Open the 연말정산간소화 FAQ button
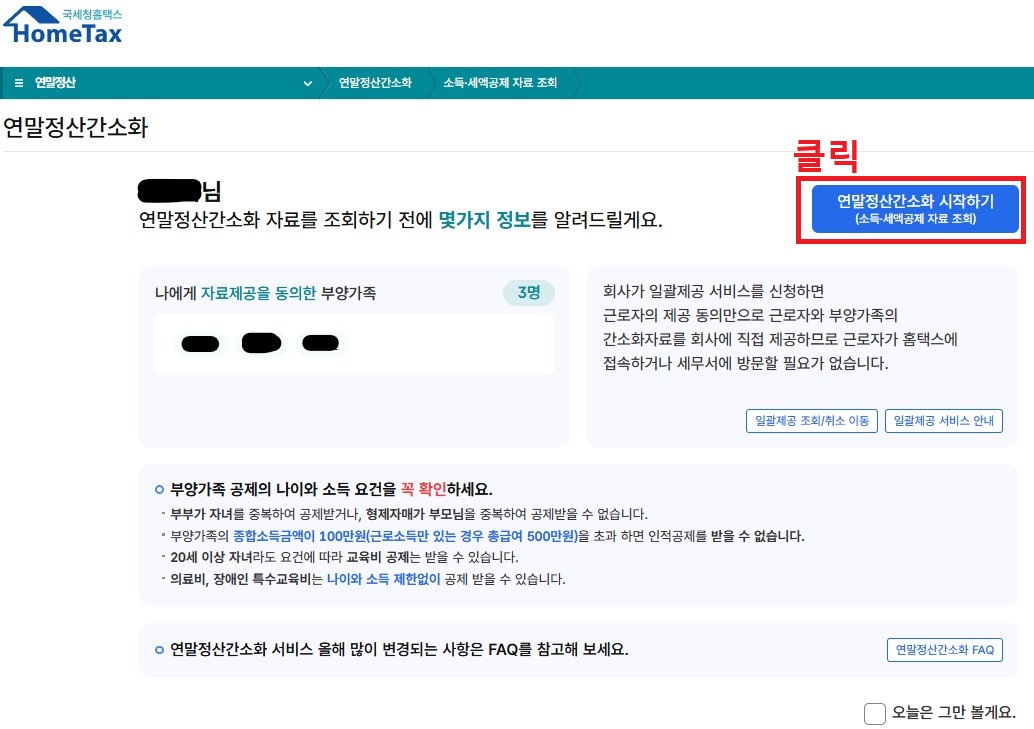The image size is (1034, 729). [944, 650]
